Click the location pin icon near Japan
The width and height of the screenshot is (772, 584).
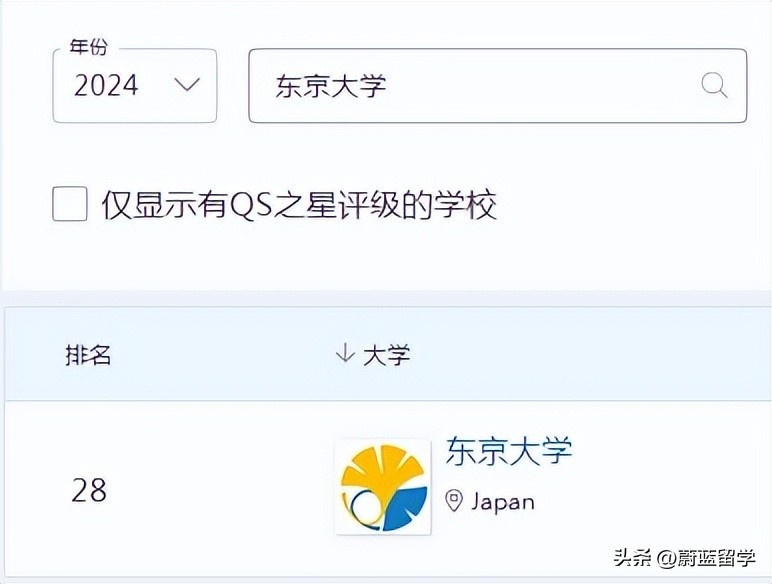pos(454,501)
